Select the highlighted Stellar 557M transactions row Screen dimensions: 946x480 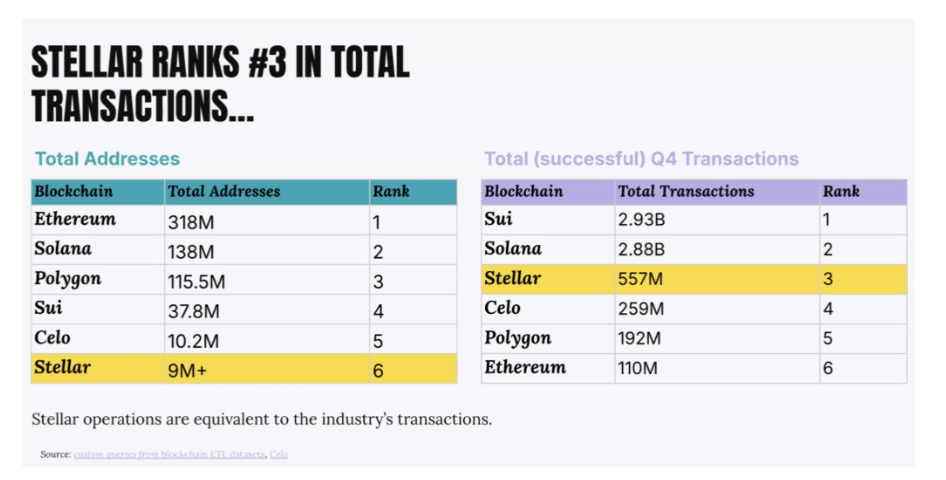pos(693,279)
